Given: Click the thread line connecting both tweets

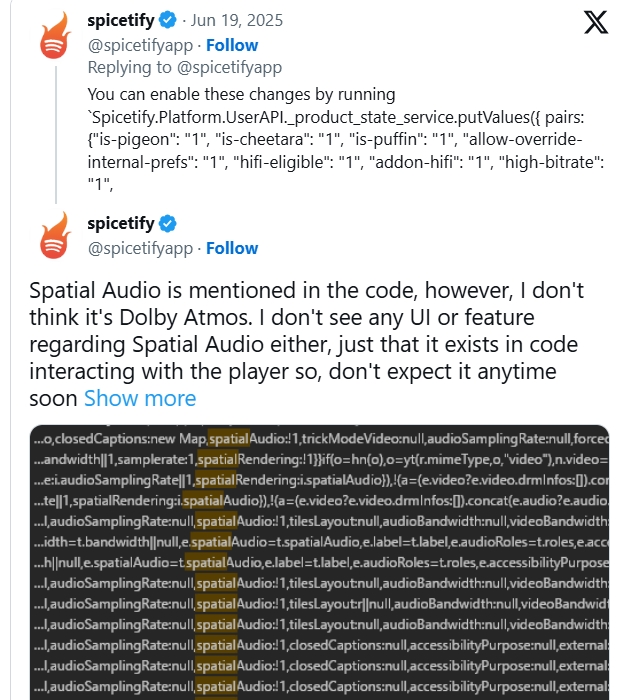Looking at the screenshot, I should (x=56, y=135).
